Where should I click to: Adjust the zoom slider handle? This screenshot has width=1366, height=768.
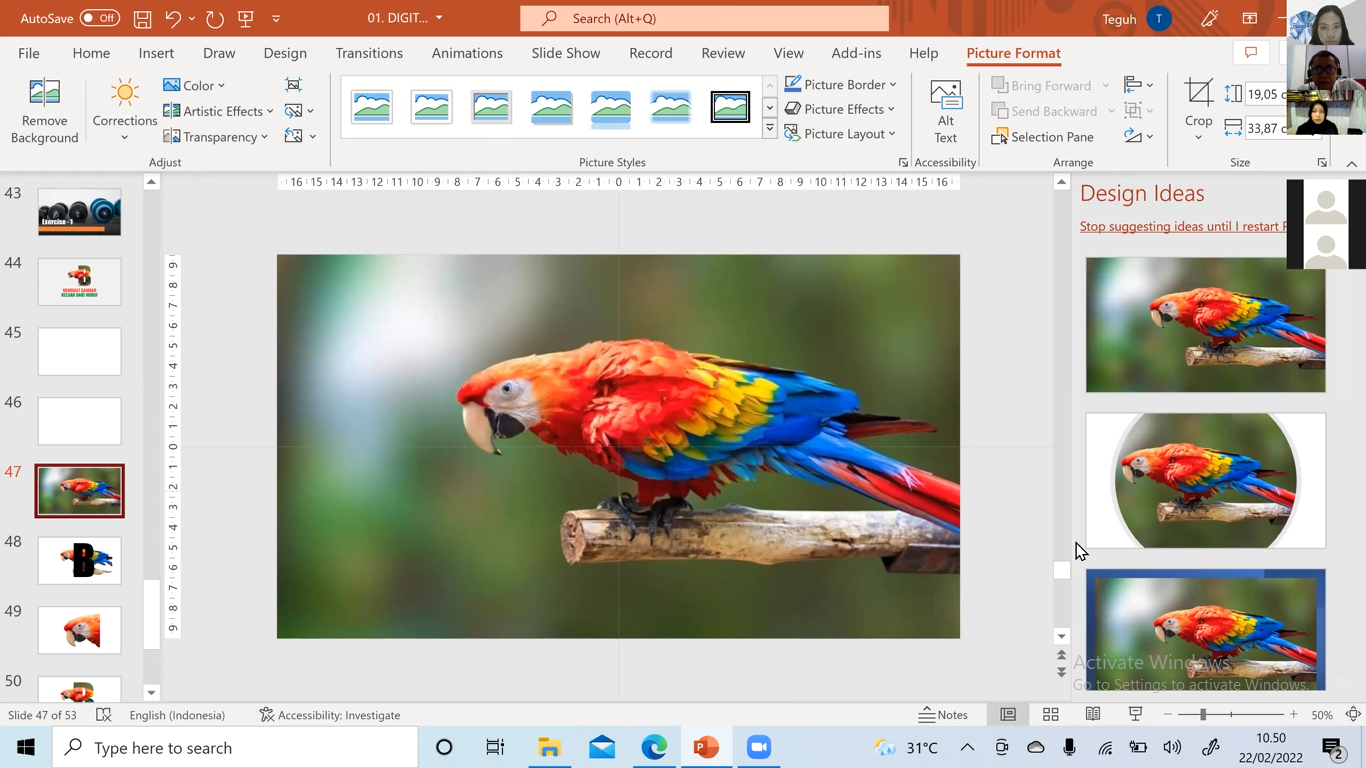pyautogui.click(x=1203, y=715)
